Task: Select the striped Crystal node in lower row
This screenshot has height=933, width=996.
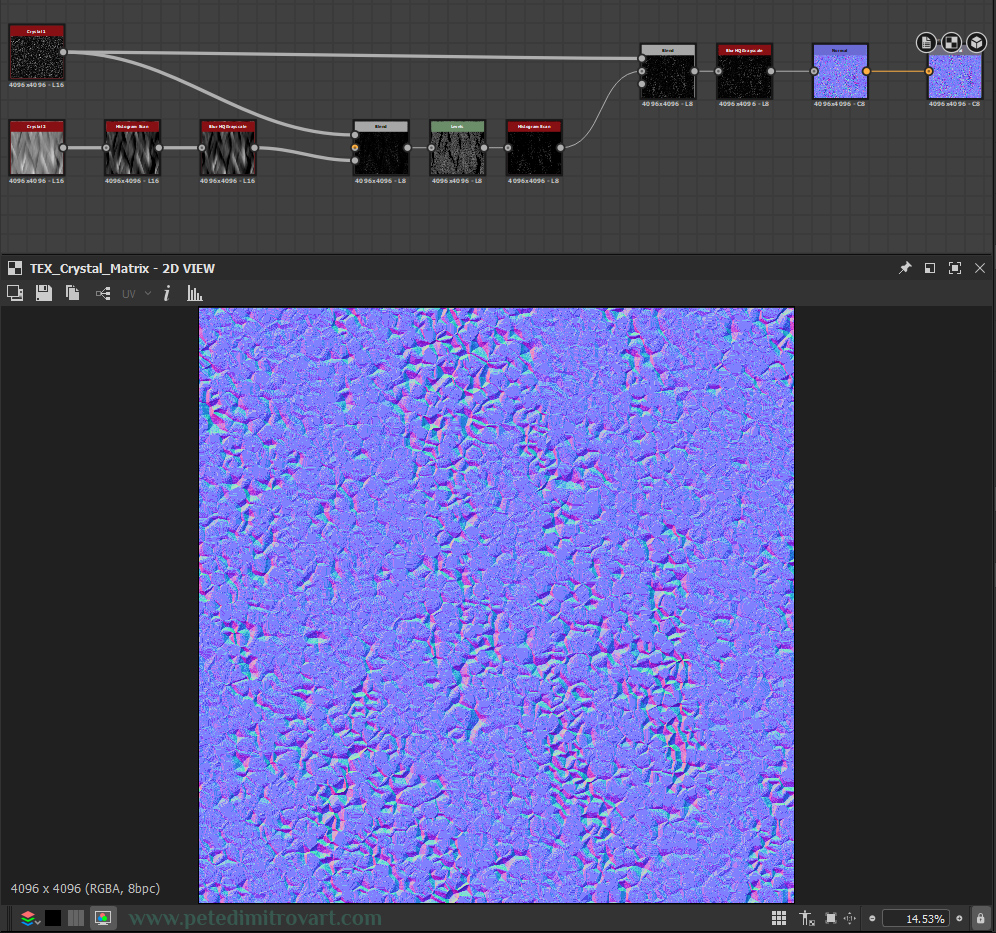Action: click(x=37, y=148)
